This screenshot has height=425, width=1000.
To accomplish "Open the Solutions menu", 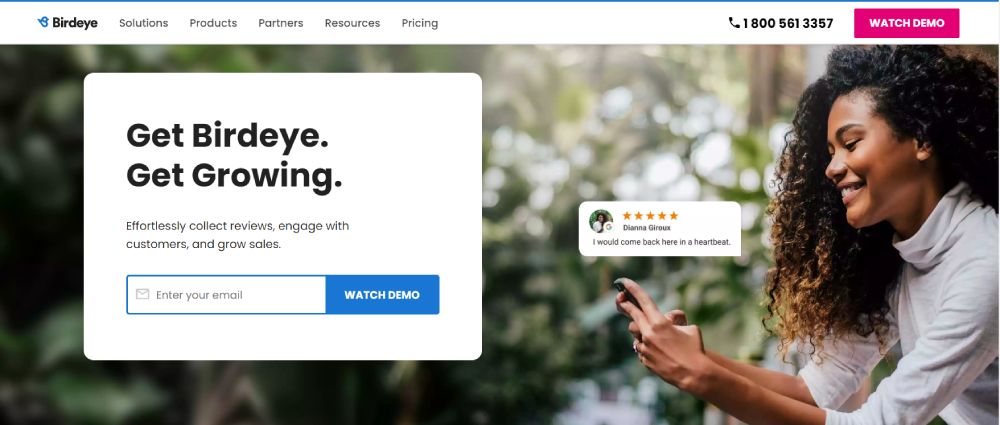I will pyautogui.click(x=143, y=23).
